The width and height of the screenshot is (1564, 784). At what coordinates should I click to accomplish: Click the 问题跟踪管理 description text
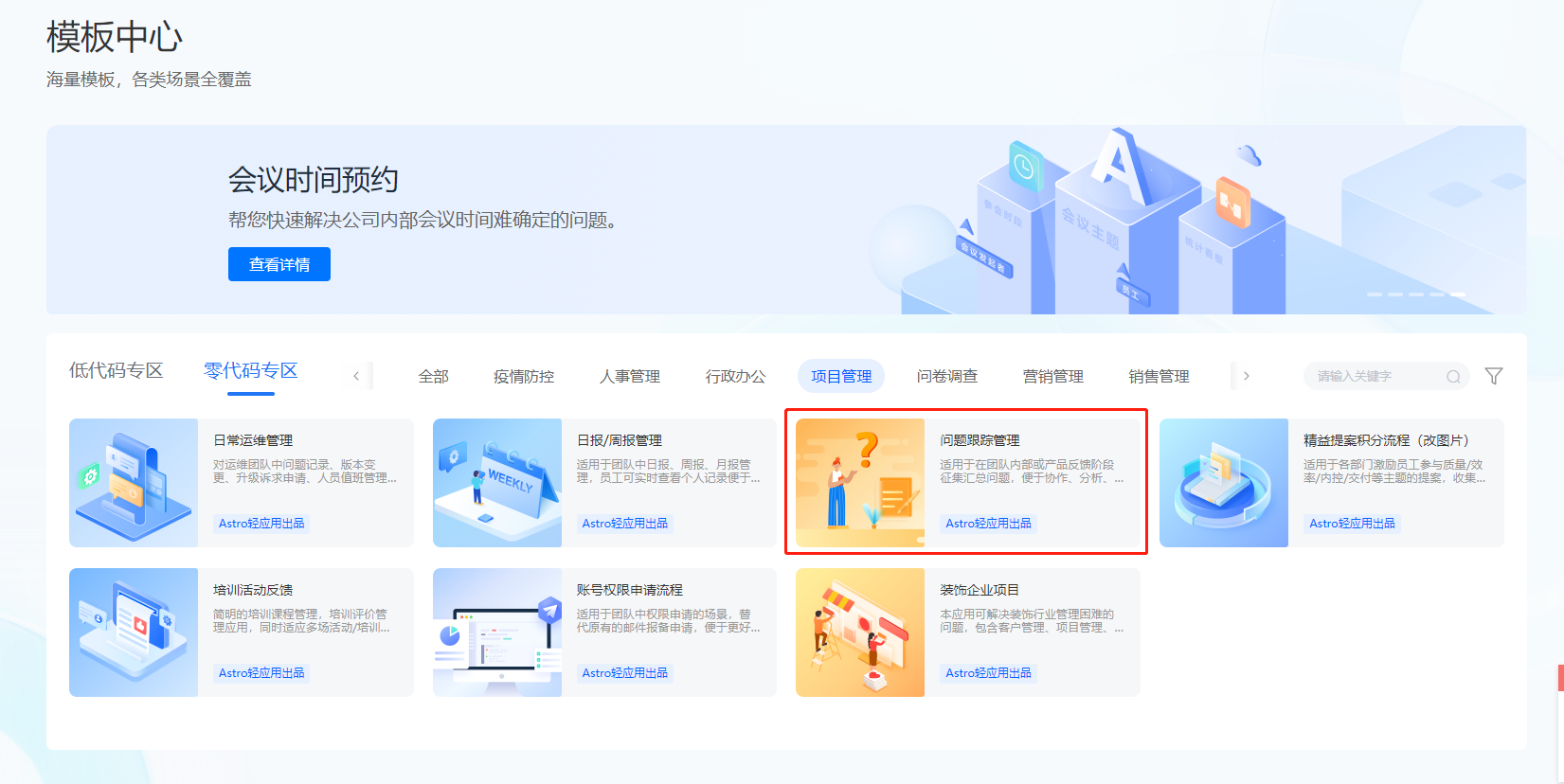click(1032, 472)
